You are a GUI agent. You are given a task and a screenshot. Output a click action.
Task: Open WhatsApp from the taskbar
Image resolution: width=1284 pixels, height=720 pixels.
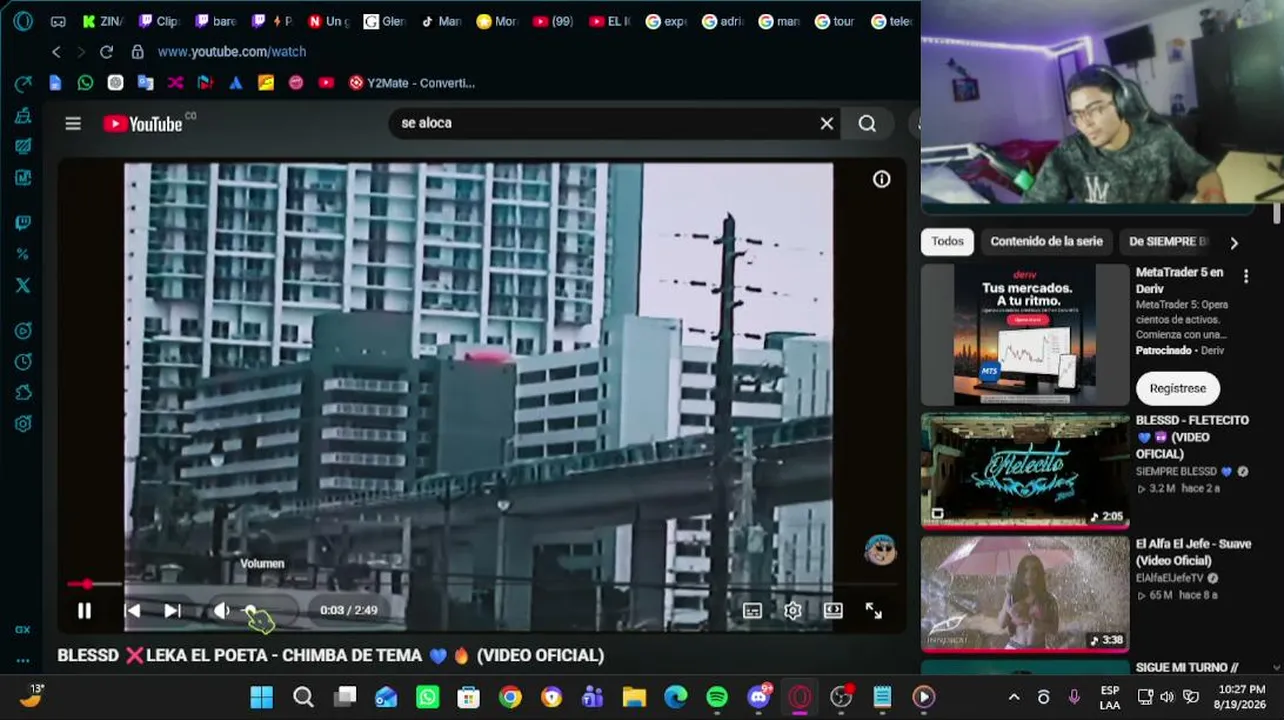[x=427, y=697]
